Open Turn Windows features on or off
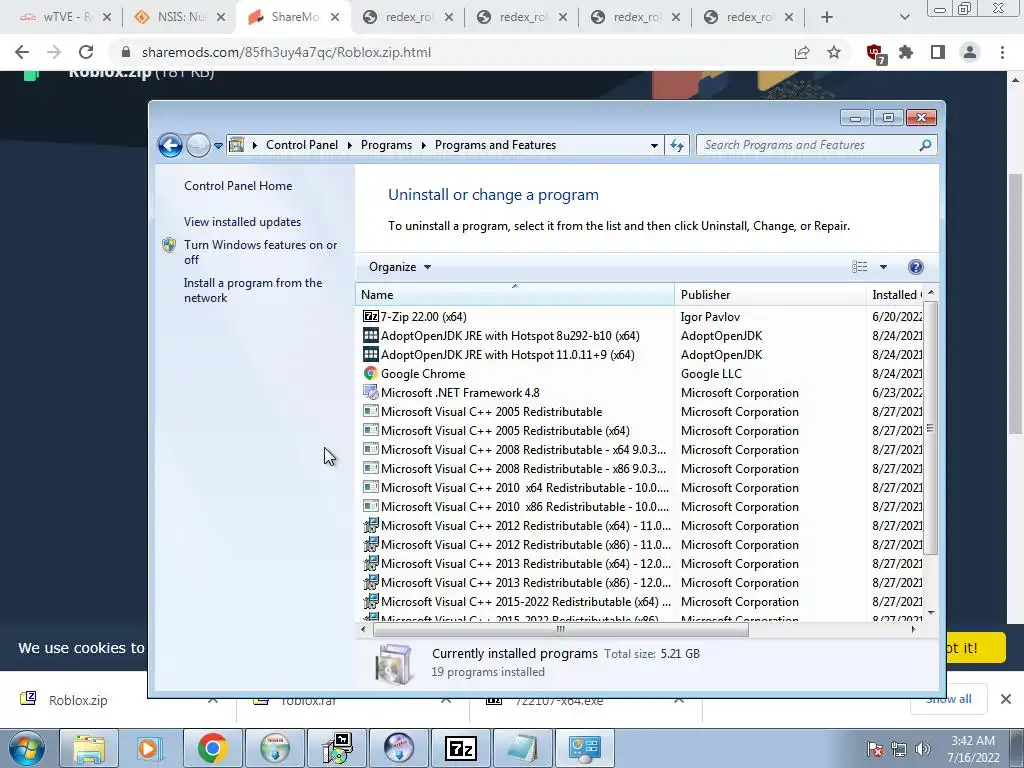Image resolution: width=1024 pixels, height=768 pixels. click(x=261, y=252)
